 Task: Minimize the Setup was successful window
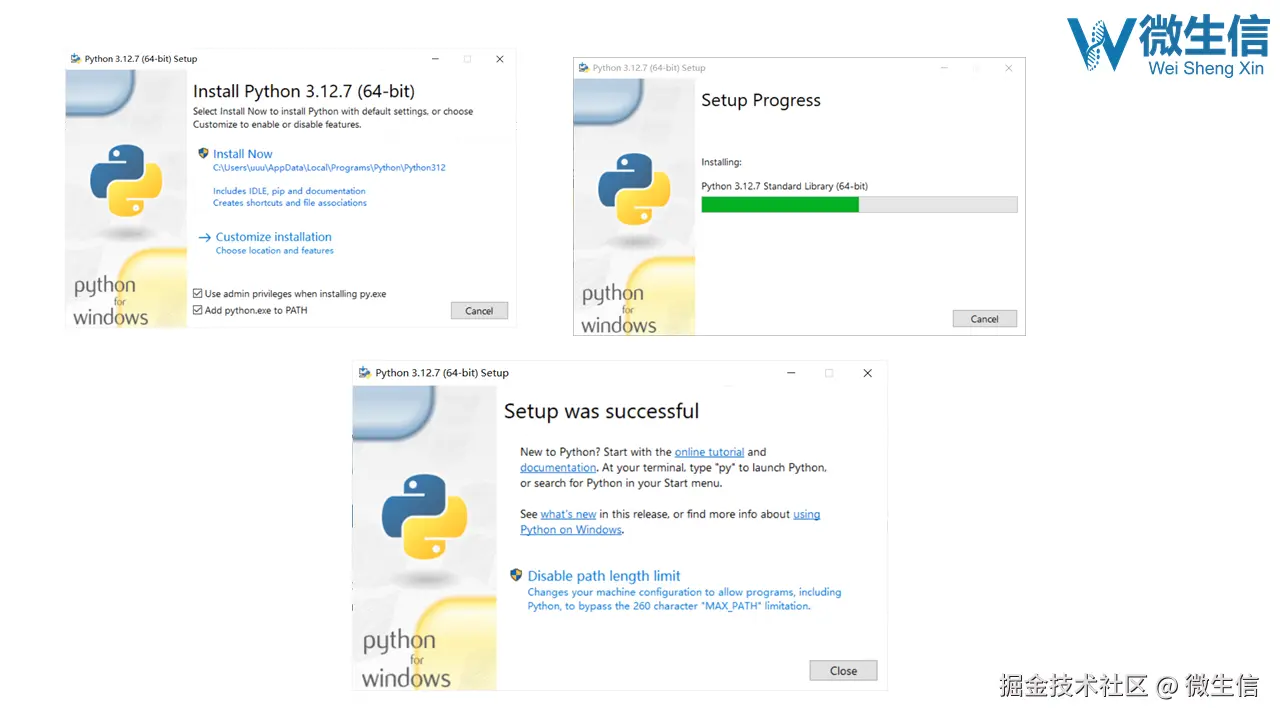pyautogui.click(x=790, y=373)
